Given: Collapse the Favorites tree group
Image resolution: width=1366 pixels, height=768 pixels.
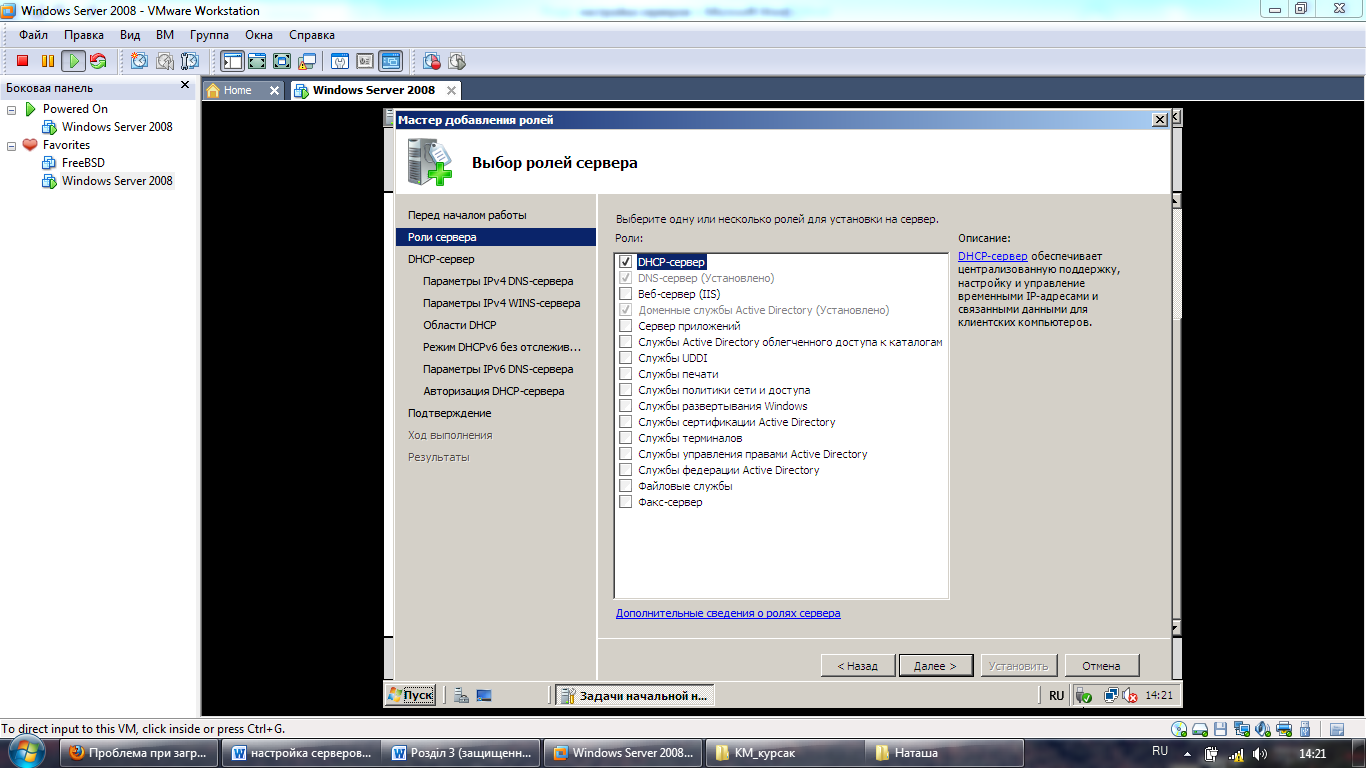Looking at the screenshot, I should pos(12,145).
